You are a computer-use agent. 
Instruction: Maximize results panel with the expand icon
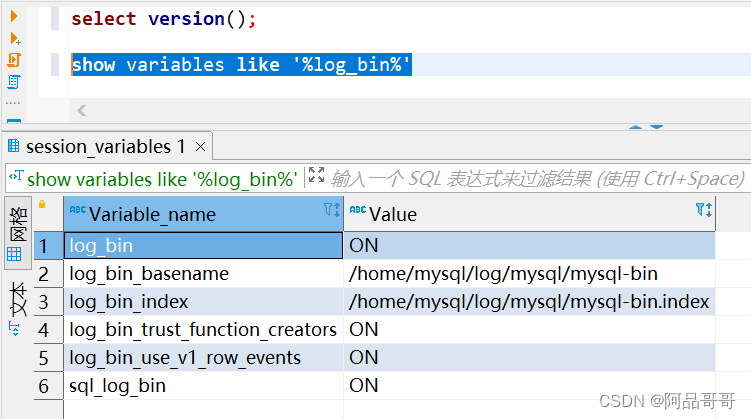click(x=316, y=175)
